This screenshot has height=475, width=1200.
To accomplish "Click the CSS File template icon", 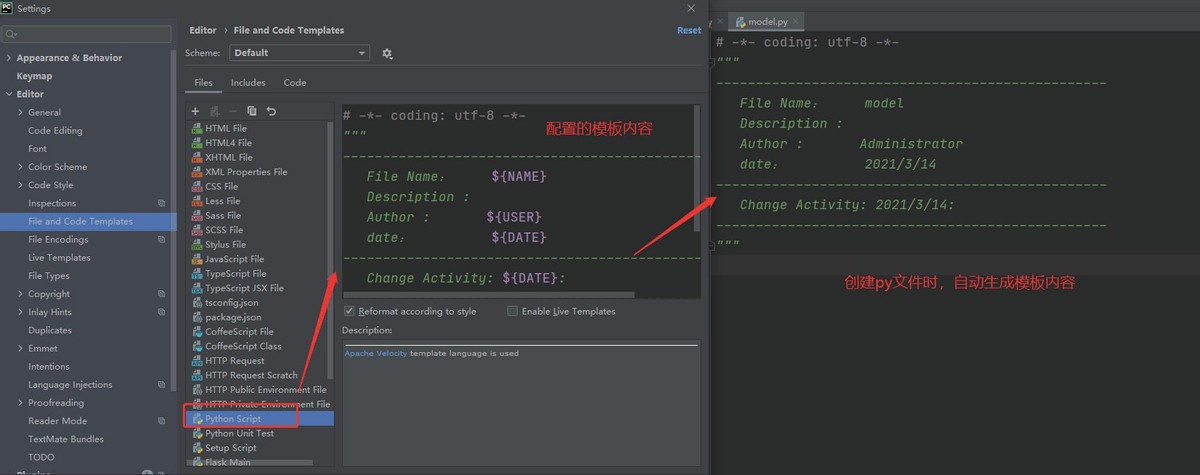I will [197, 186].
